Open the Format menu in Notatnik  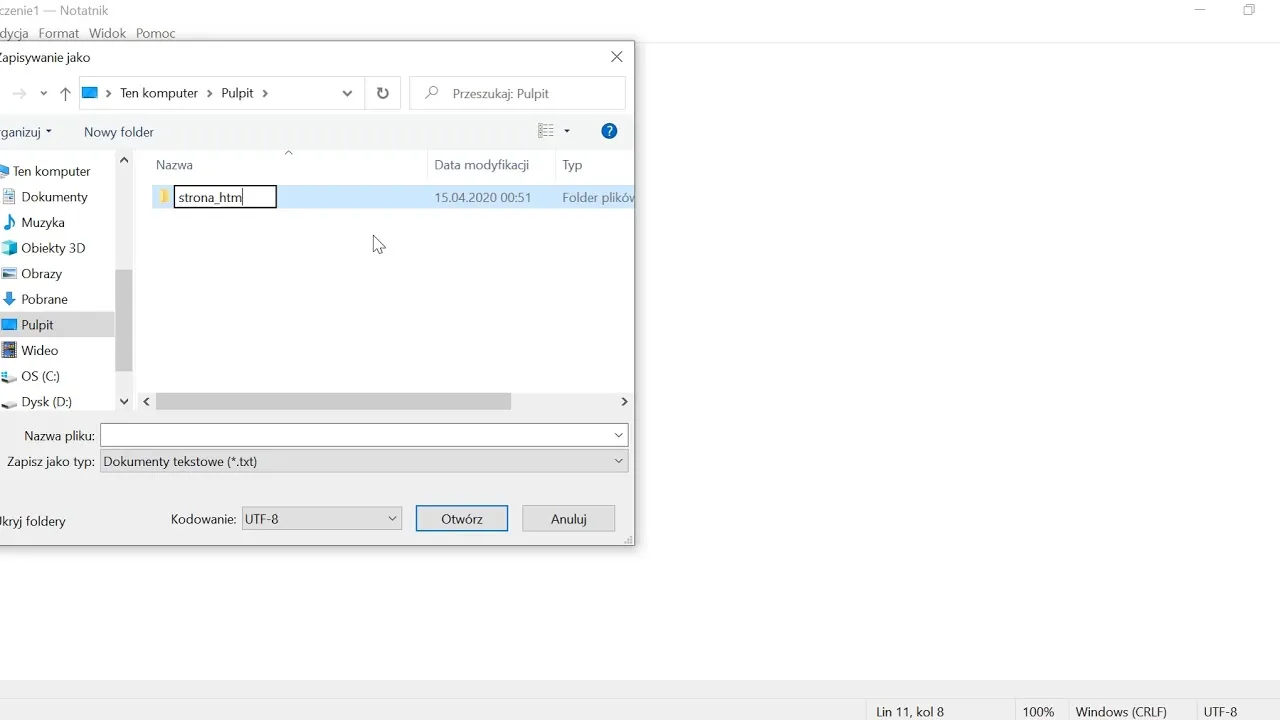tap(59, 33)
